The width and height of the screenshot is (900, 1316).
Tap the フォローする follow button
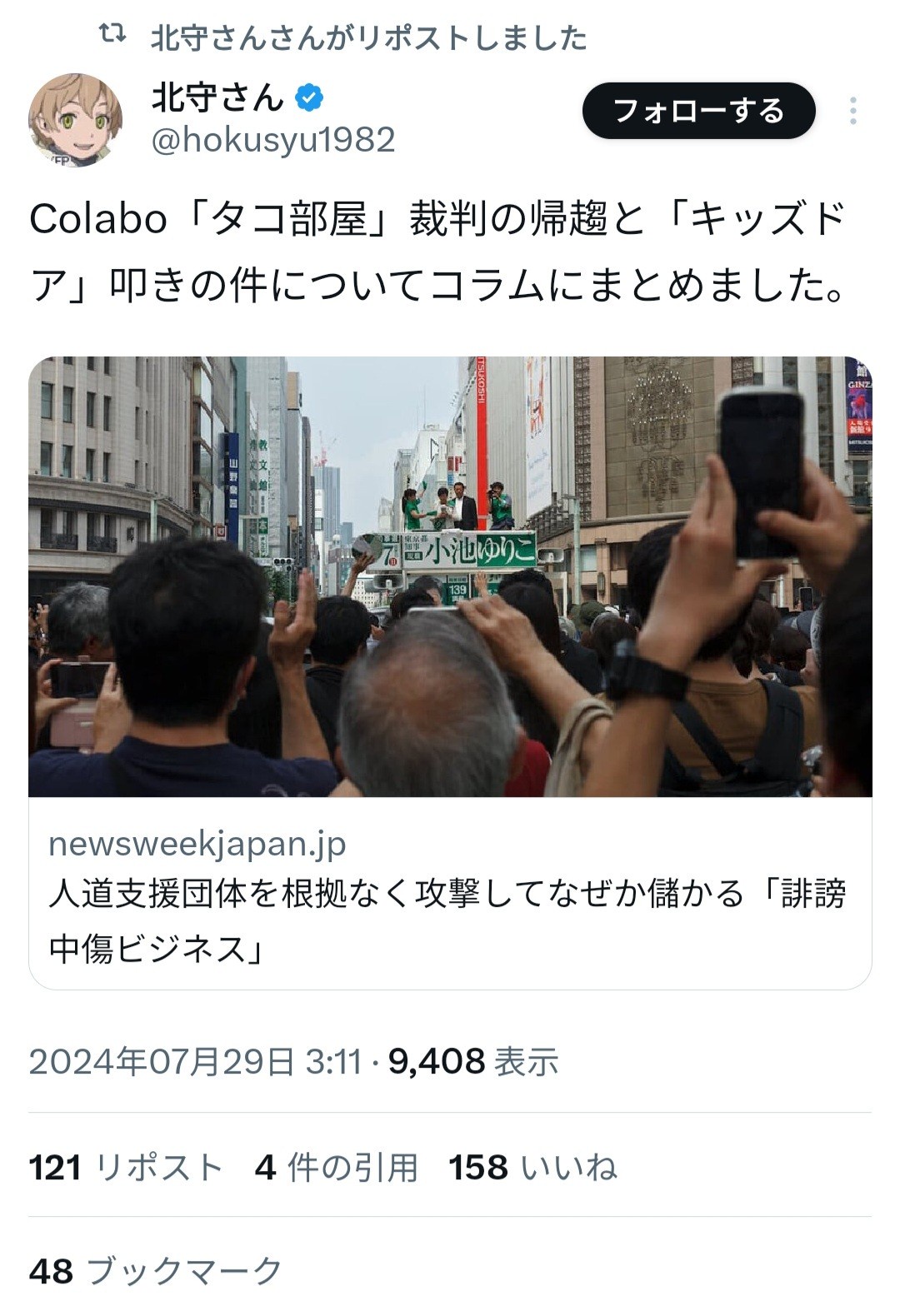coord(698,111)
